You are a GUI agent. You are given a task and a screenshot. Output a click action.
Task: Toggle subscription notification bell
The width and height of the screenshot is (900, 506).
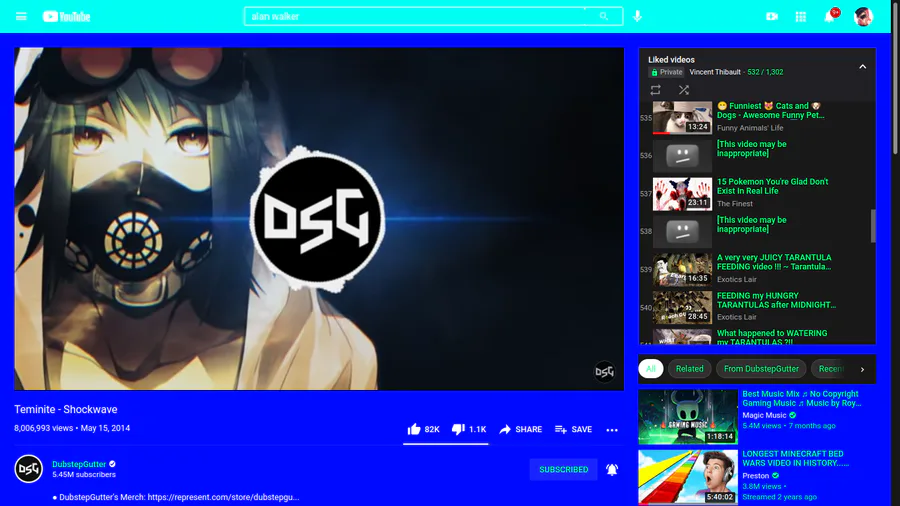[x=612, y=469]
